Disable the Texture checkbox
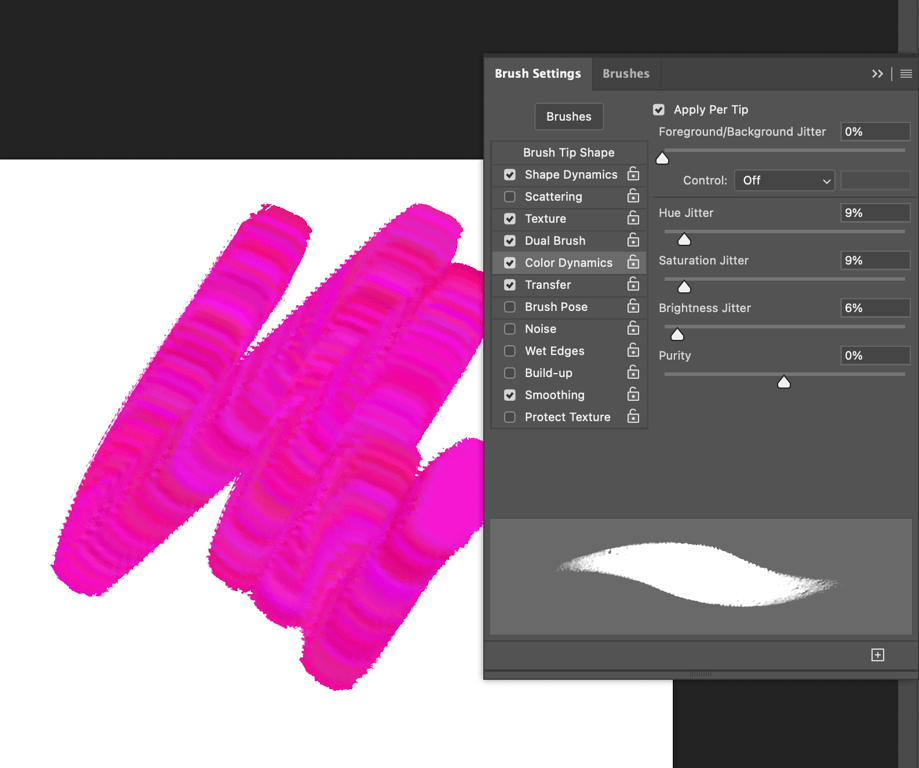 coord(510,219)
